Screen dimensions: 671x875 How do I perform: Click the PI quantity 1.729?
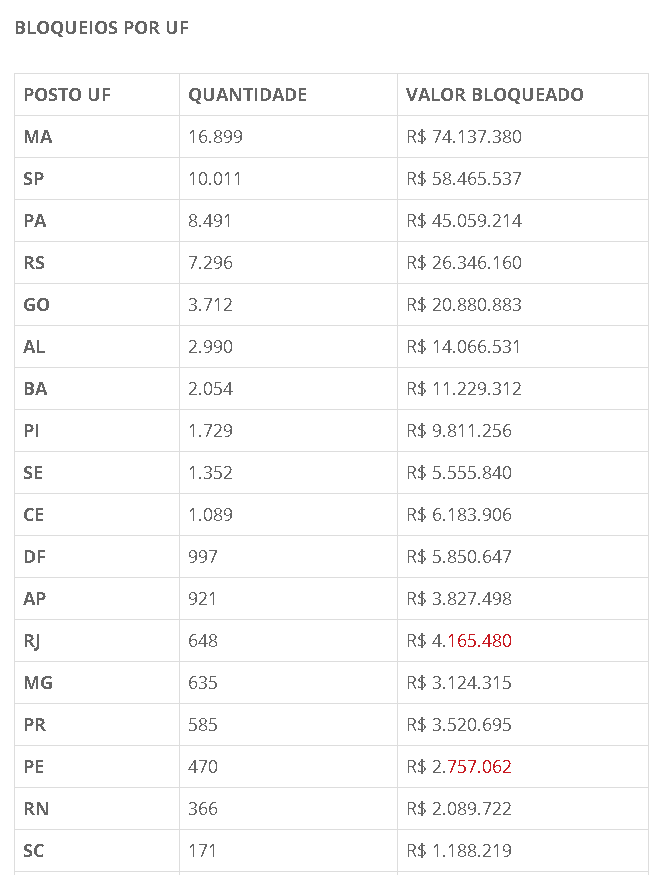[x=210, y=431]
